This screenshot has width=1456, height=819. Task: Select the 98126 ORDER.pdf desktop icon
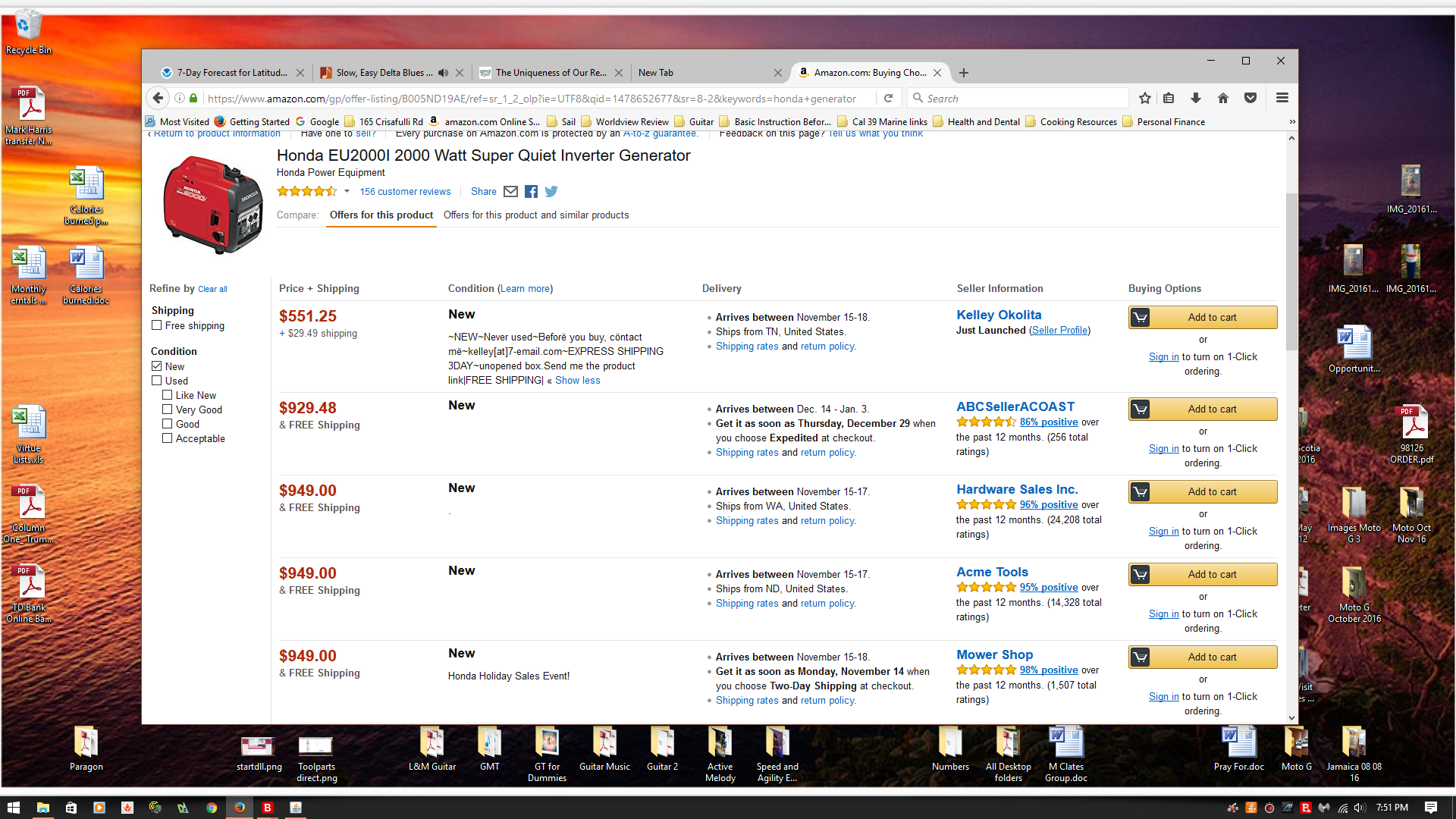(x=1412, y=435)
